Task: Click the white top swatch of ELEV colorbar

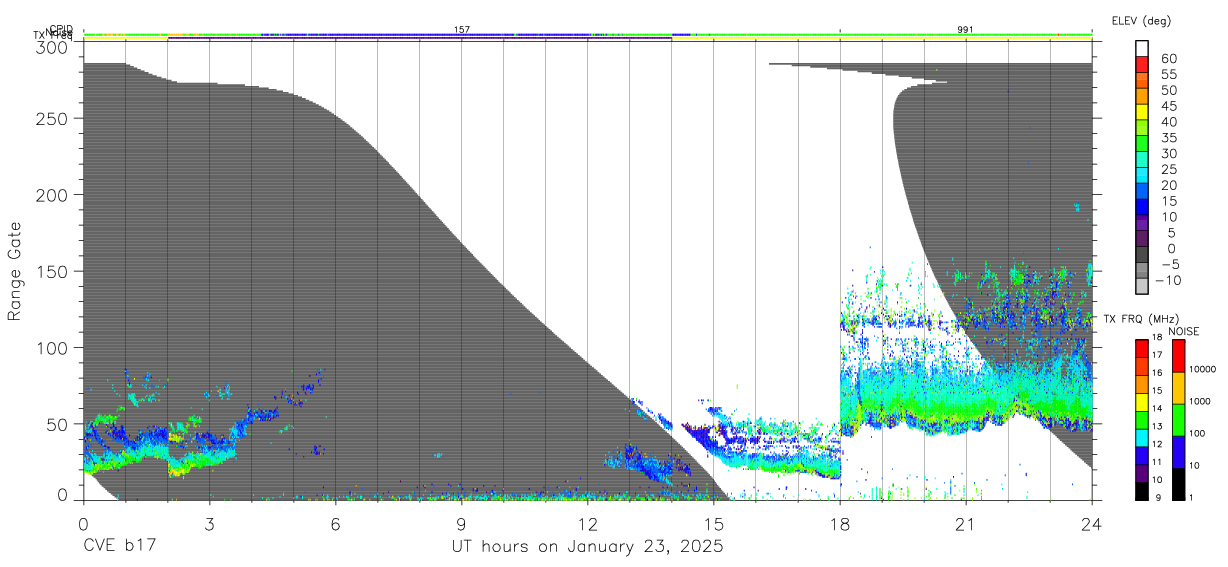Action: pyautogui.click(x=1143, y=48)
